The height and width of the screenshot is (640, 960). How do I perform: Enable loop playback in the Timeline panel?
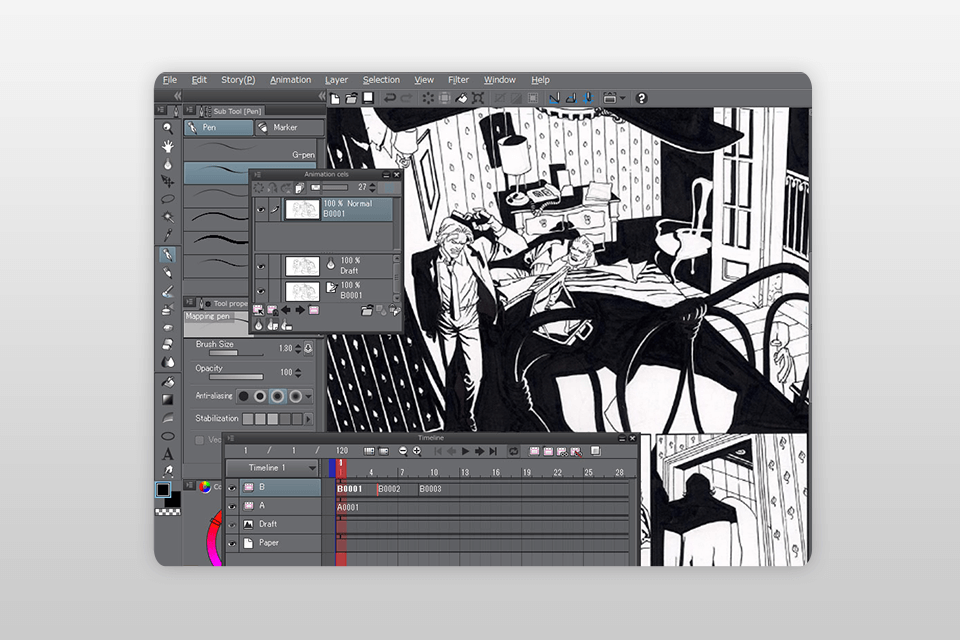[x=512, y=451]
